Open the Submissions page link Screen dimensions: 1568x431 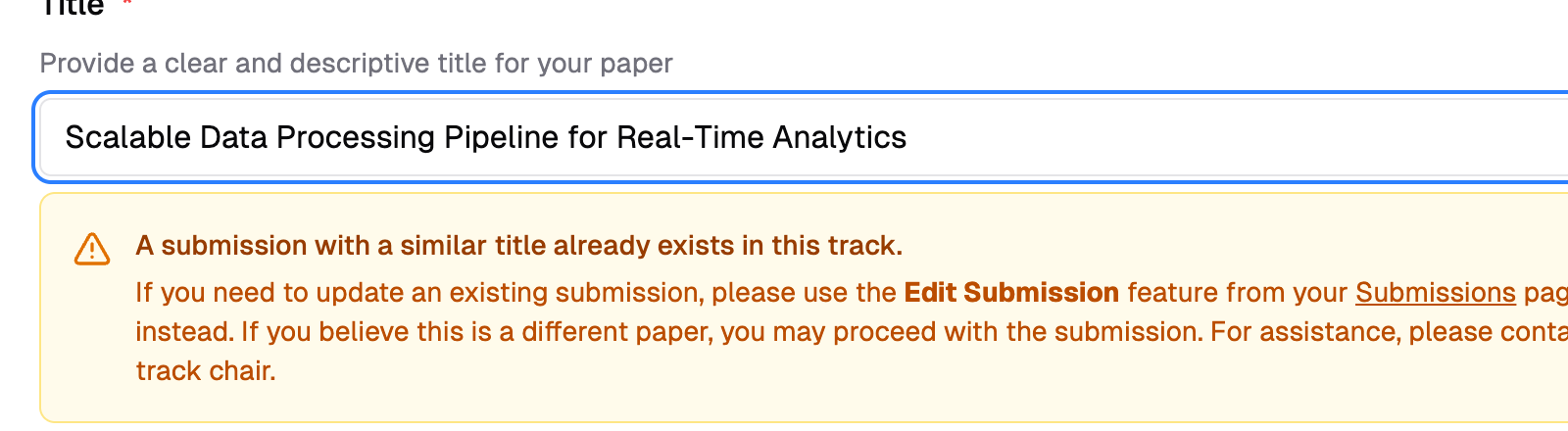[1435, 293]
